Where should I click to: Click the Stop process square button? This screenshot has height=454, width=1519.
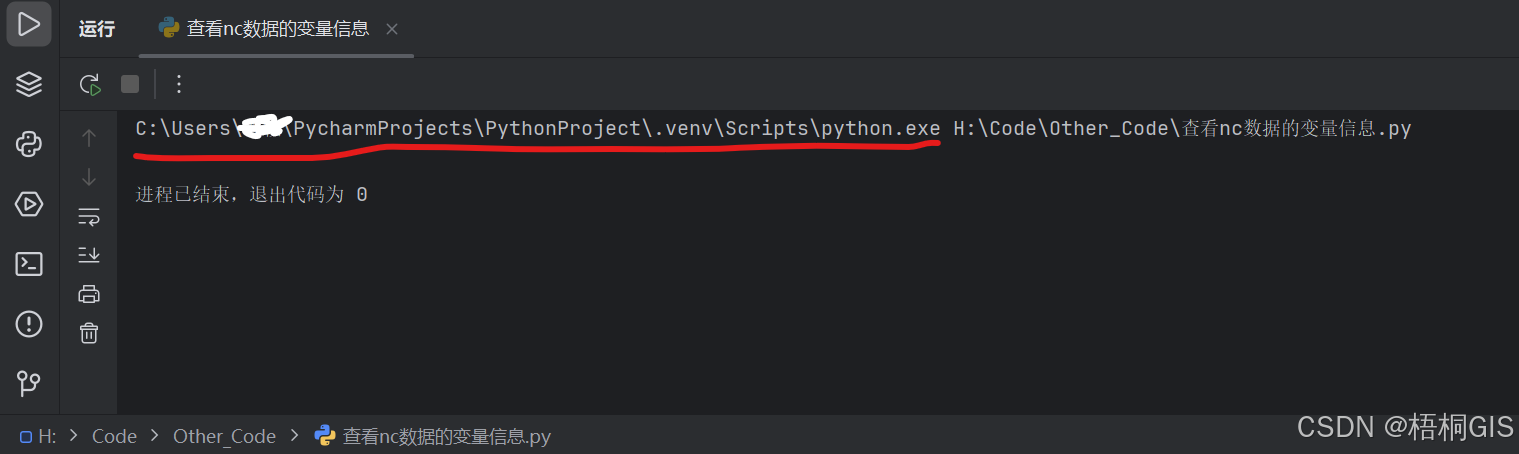130,84
